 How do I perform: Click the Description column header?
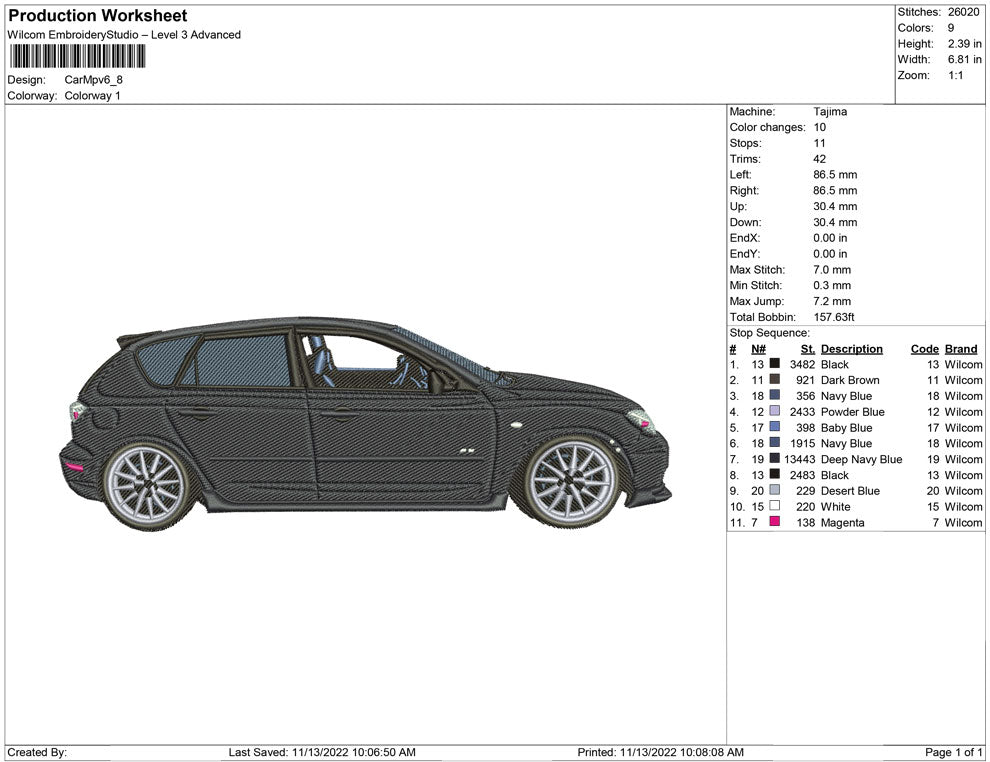coord(851,349)
